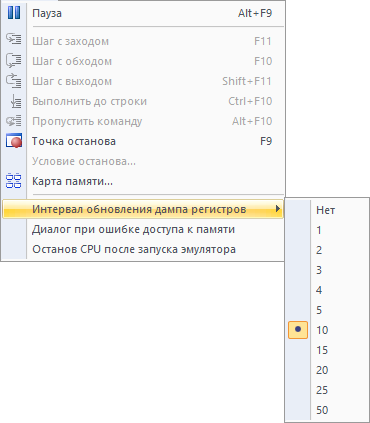Click the Memory map icon beside Карта памяти
Image resolution: width=370 pixels, height=423 pixels.
[14, 181]
